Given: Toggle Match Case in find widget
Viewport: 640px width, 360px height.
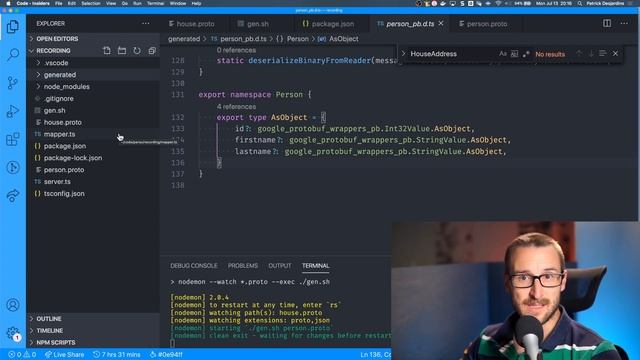Looking at the screenshot, I should click(502, 54).
